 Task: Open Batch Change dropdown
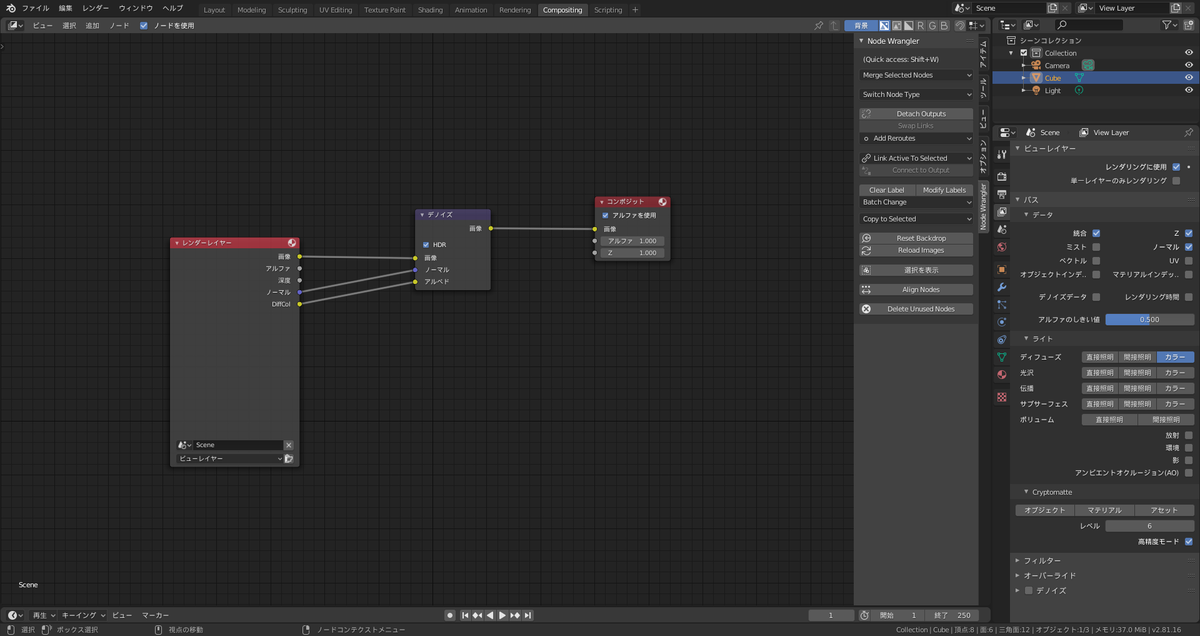tap(916, 202)
